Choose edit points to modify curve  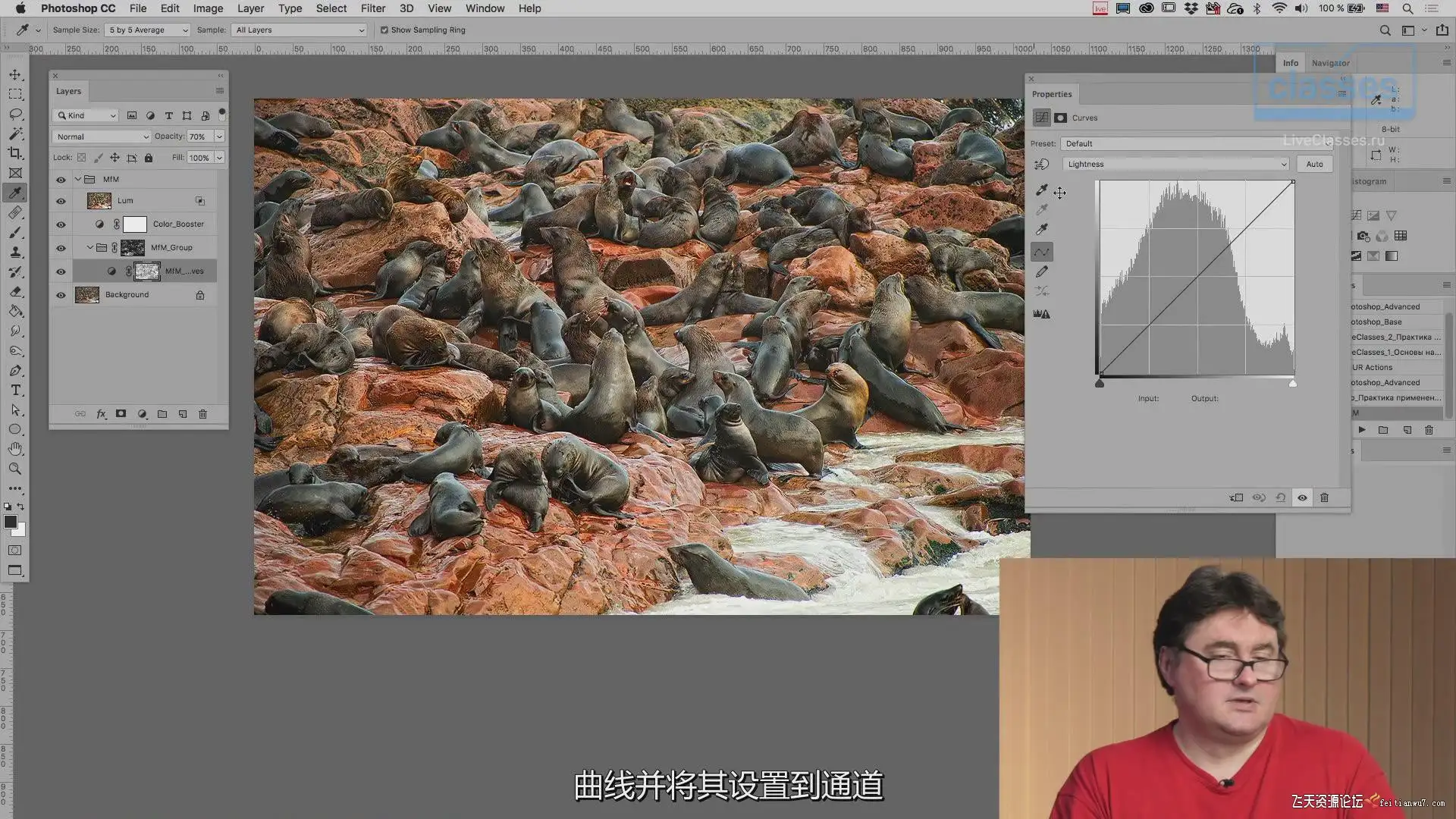(x=1042, y=252)
